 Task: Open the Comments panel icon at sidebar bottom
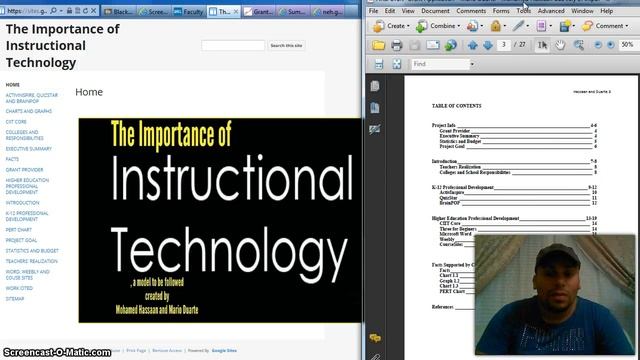[x=375, y=338]
